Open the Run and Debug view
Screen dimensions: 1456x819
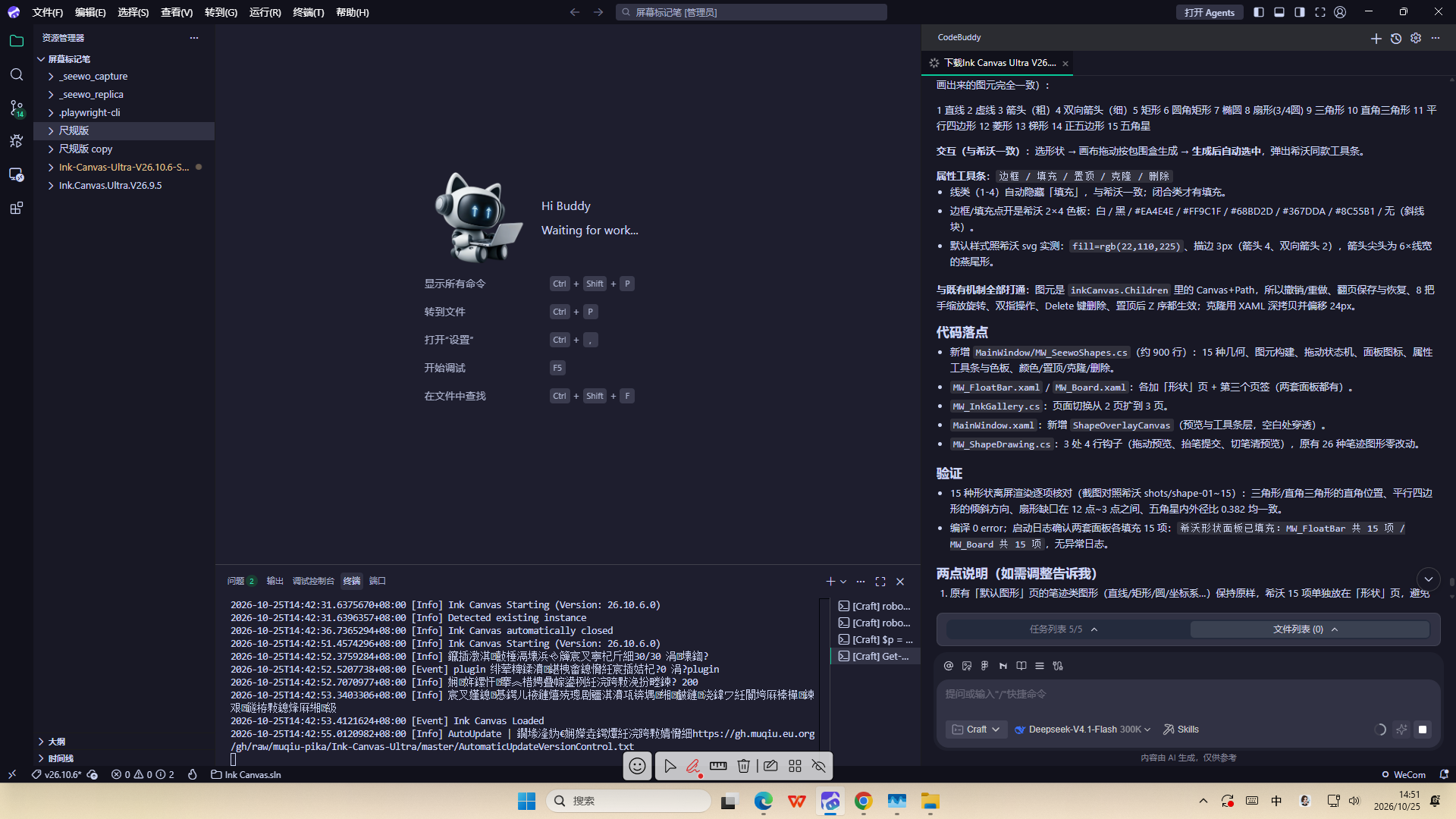coord(17,141)
